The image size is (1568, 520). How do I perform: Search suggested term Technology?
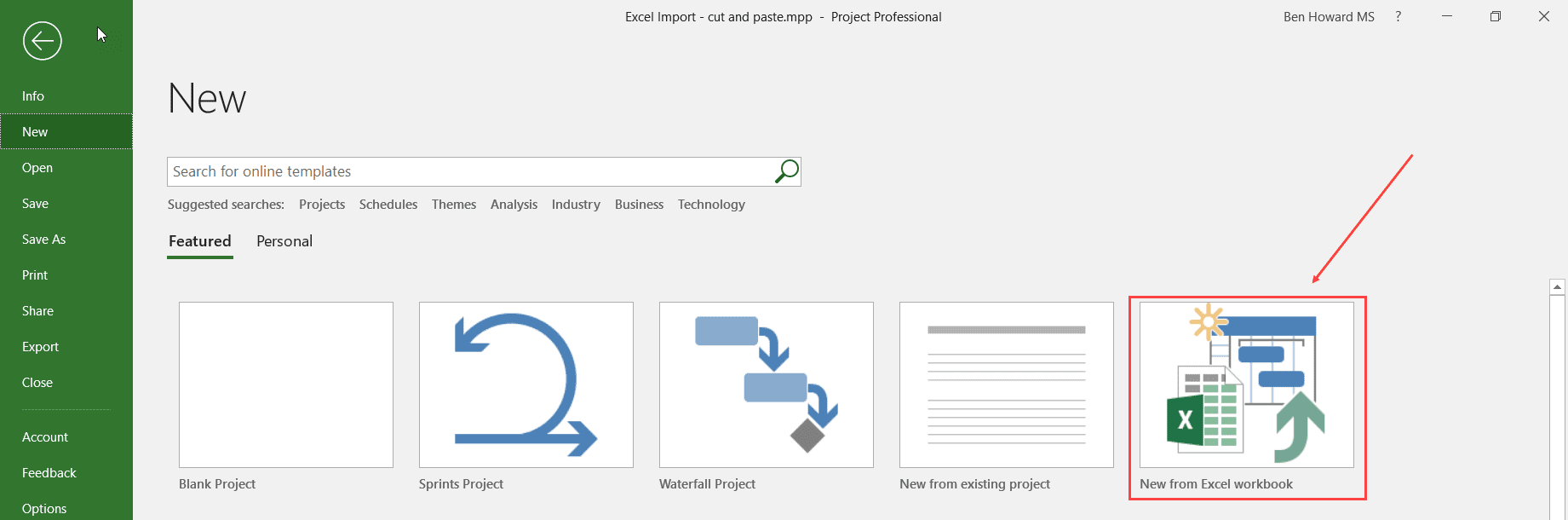pos(711,204)
